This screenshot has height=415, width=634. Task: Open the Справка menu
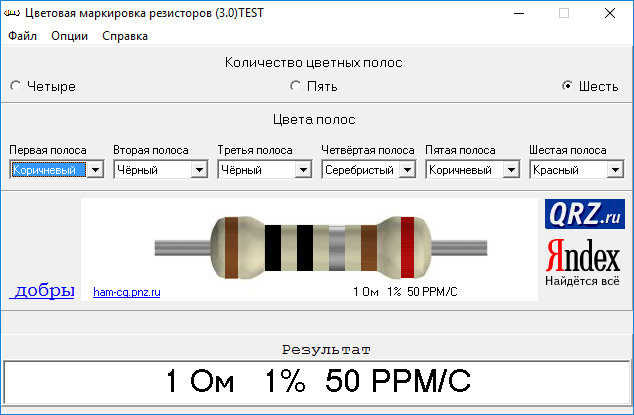point(125,36)
